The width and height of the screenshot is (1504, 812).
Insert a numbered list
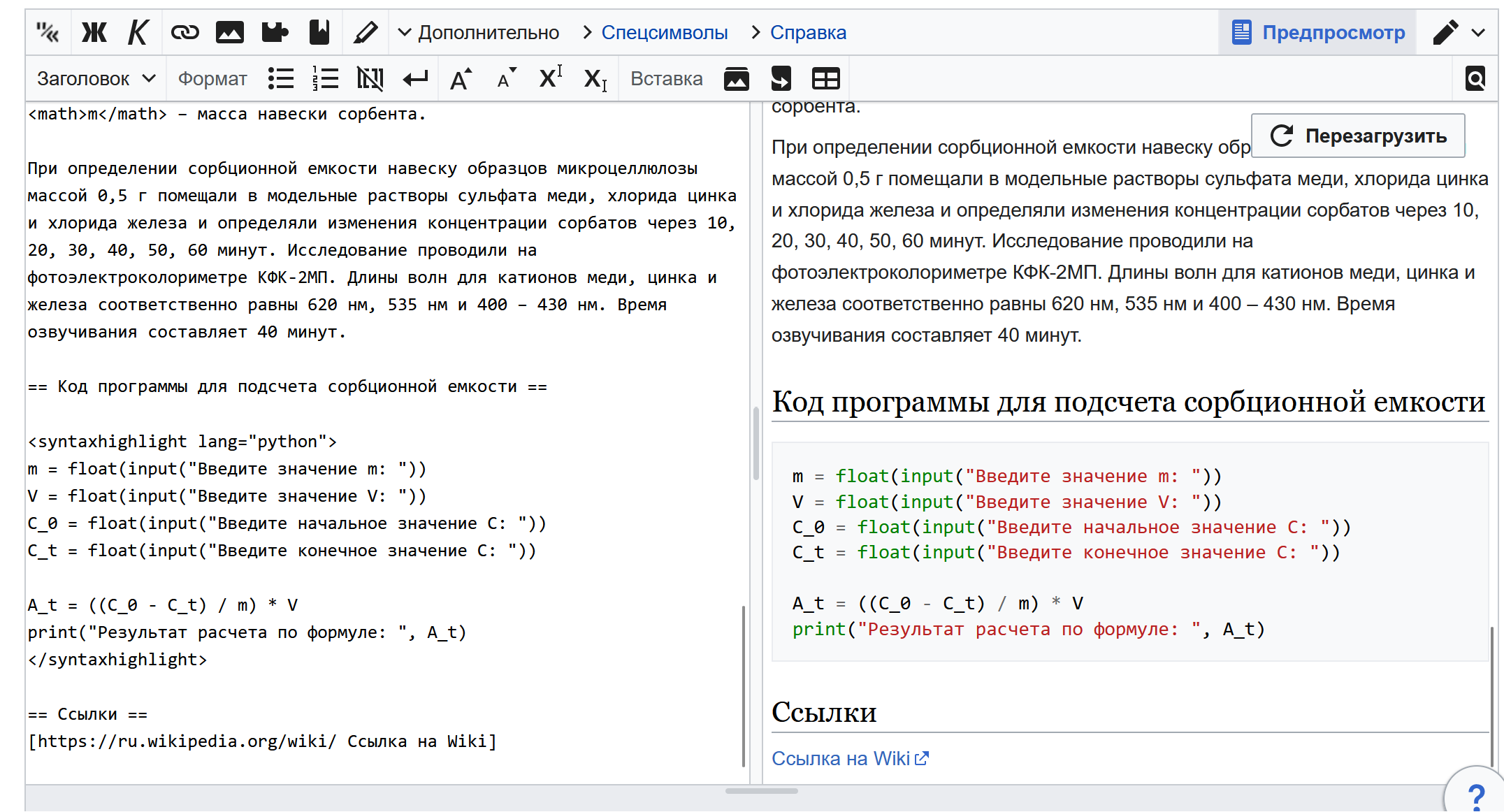click(326, 79)
